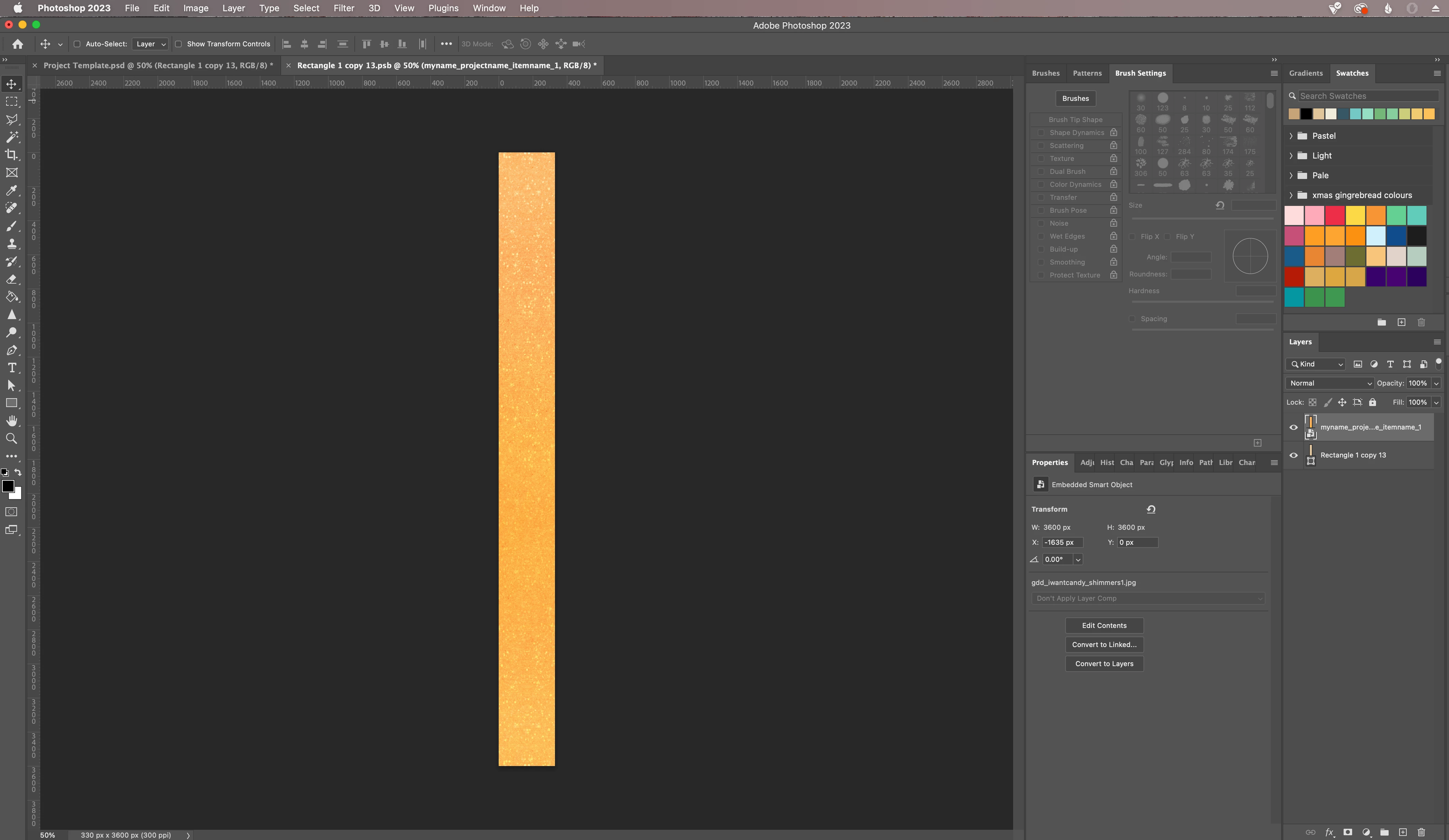
Task: Select the Horizontal Type tool
Action: click(x=12, y=368)
